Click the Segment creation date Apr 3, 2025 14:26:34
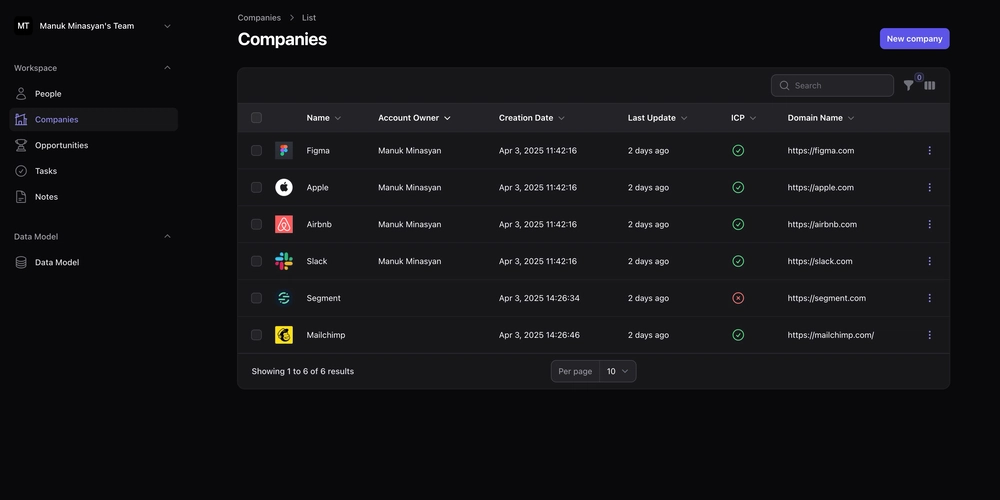The height and width of the screenshot is (500, 1000). coord(539,298)
